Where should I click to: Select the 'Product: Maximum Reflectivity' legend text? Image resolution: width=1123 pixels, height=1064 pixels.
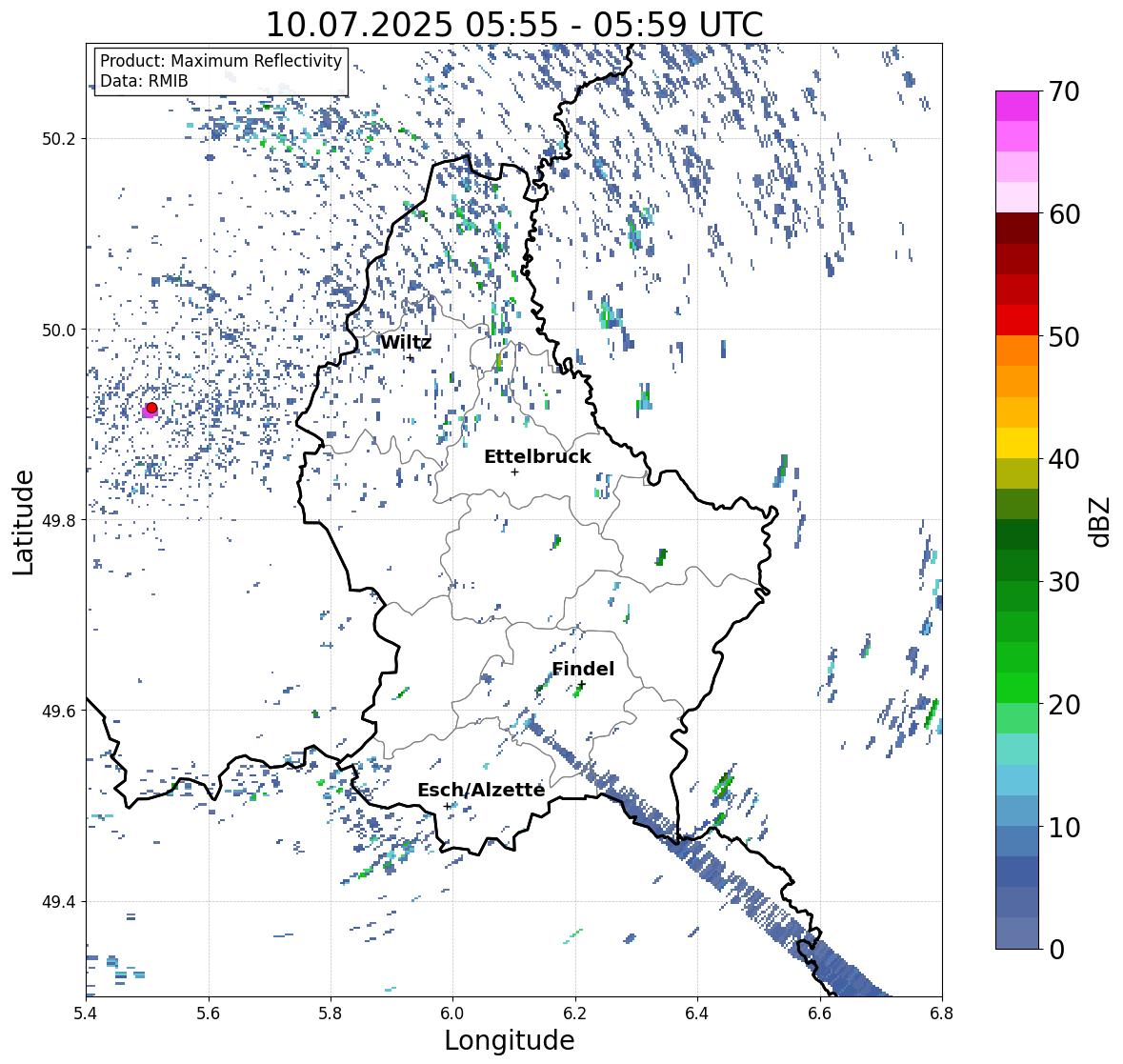221,61
